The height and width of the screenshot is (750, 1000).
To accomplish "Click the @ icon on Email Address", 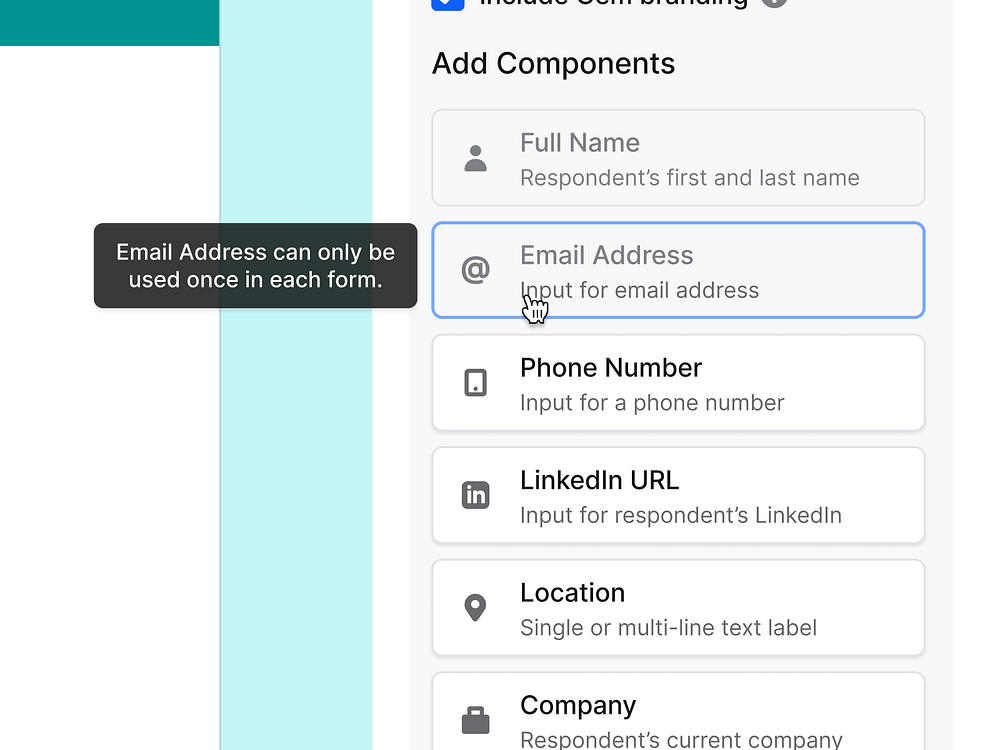I will pos(475,270).
